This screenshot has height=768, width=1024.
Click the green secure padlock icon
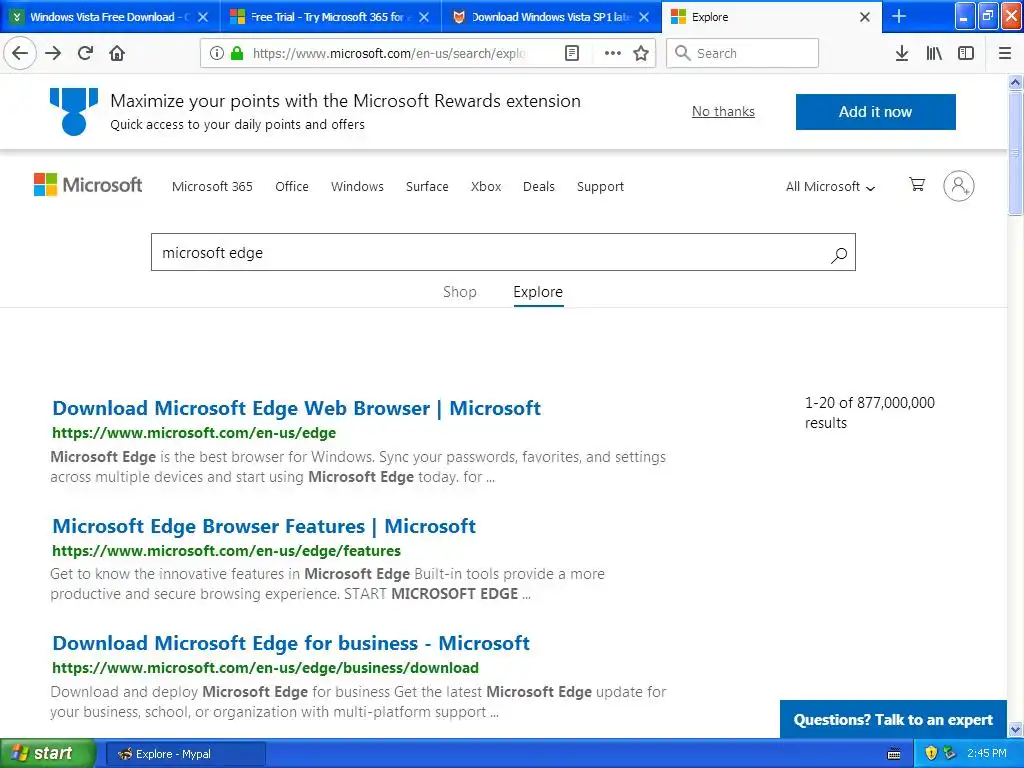pos(237,53)
